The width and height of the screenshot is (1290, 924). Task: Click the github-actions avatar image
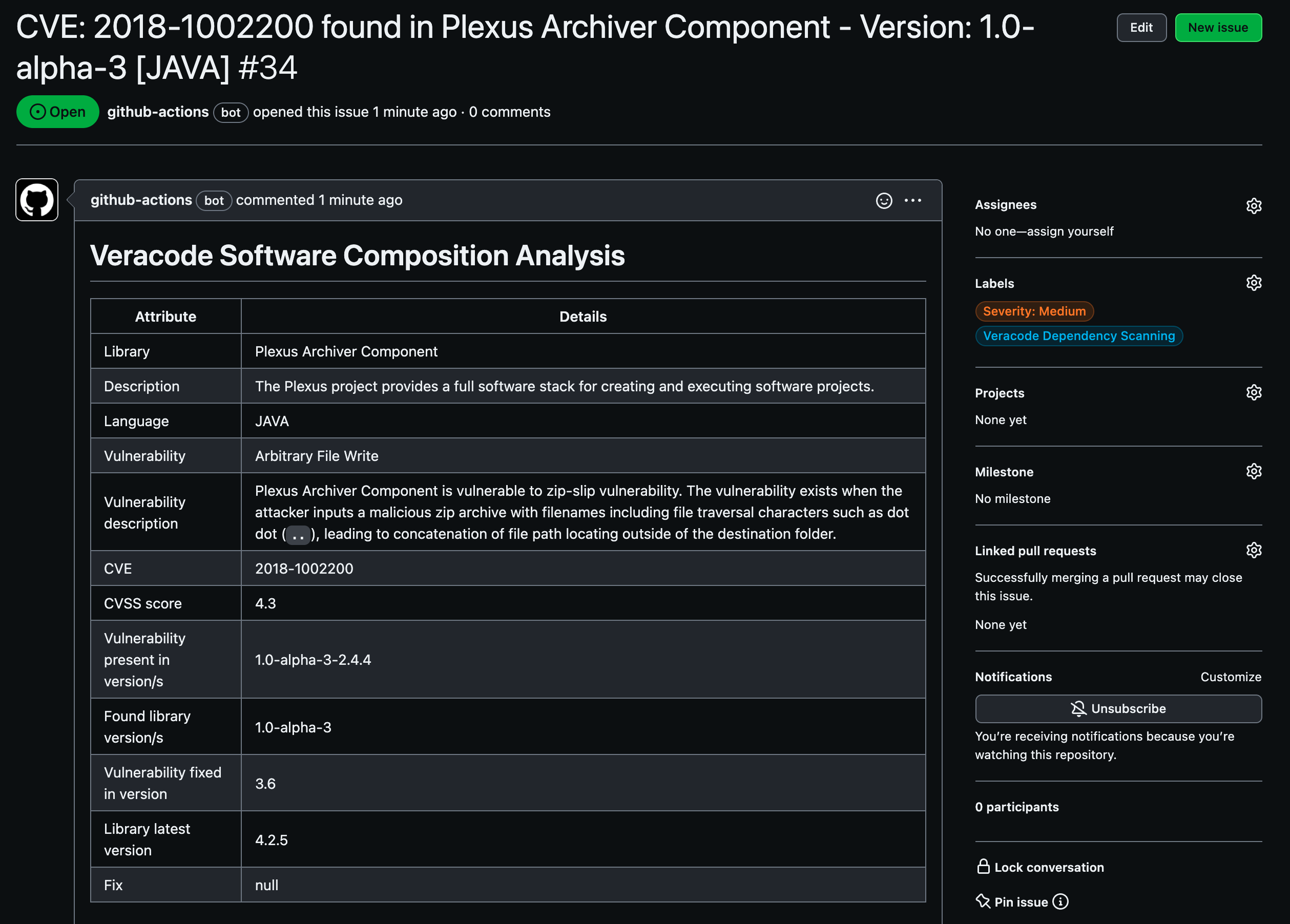[37, 200]
